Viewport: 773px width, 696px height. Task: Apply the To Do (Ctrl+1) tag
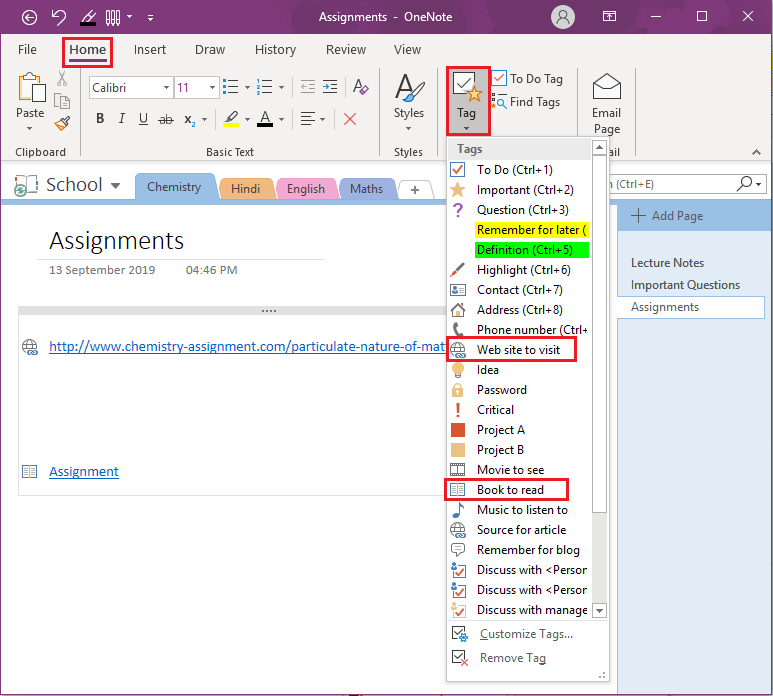pyautogui.click(x=519, y=170)
